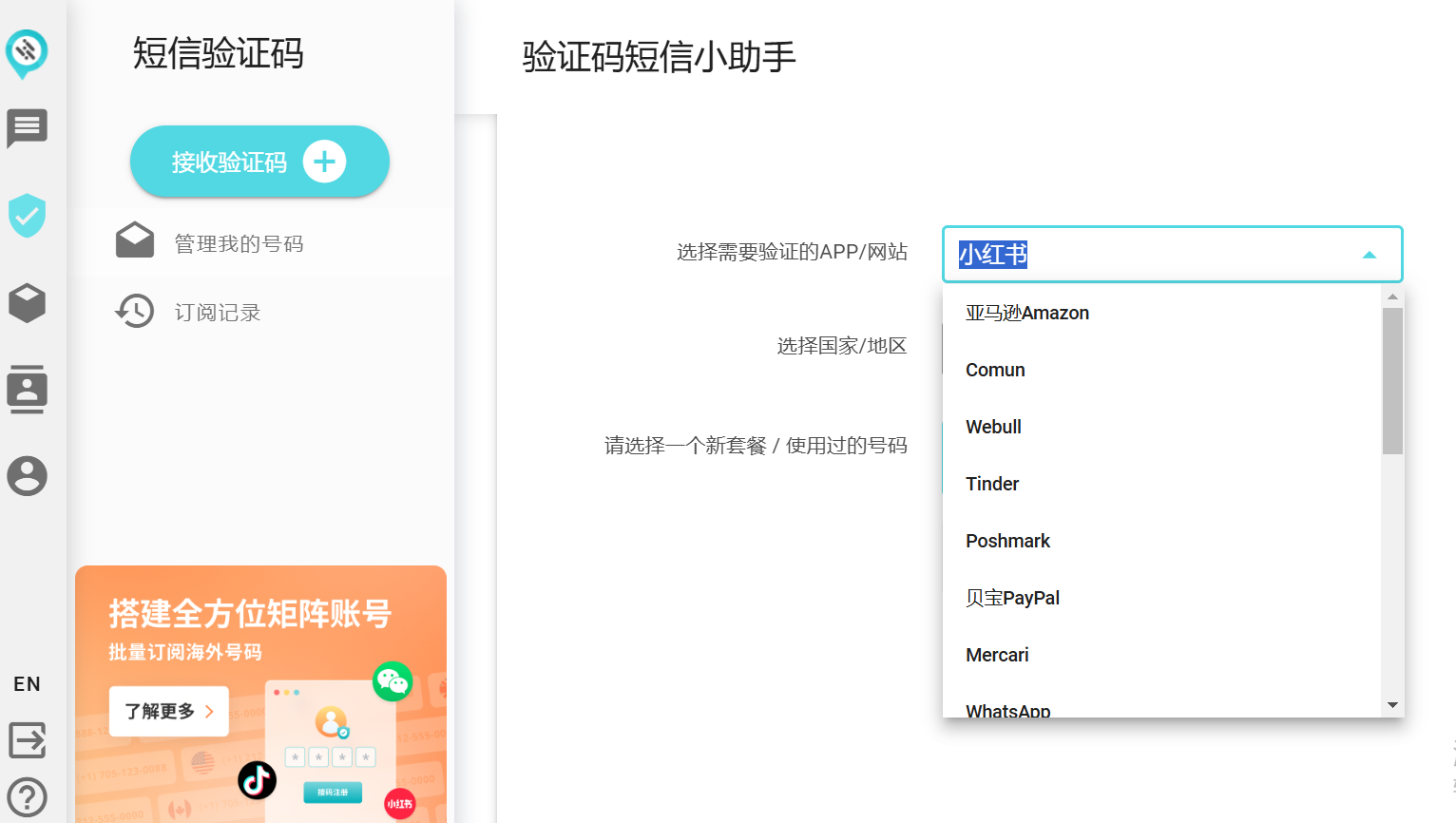Open the contacts card icon in sidebar
1456x823 pixels.
[27, 389]
